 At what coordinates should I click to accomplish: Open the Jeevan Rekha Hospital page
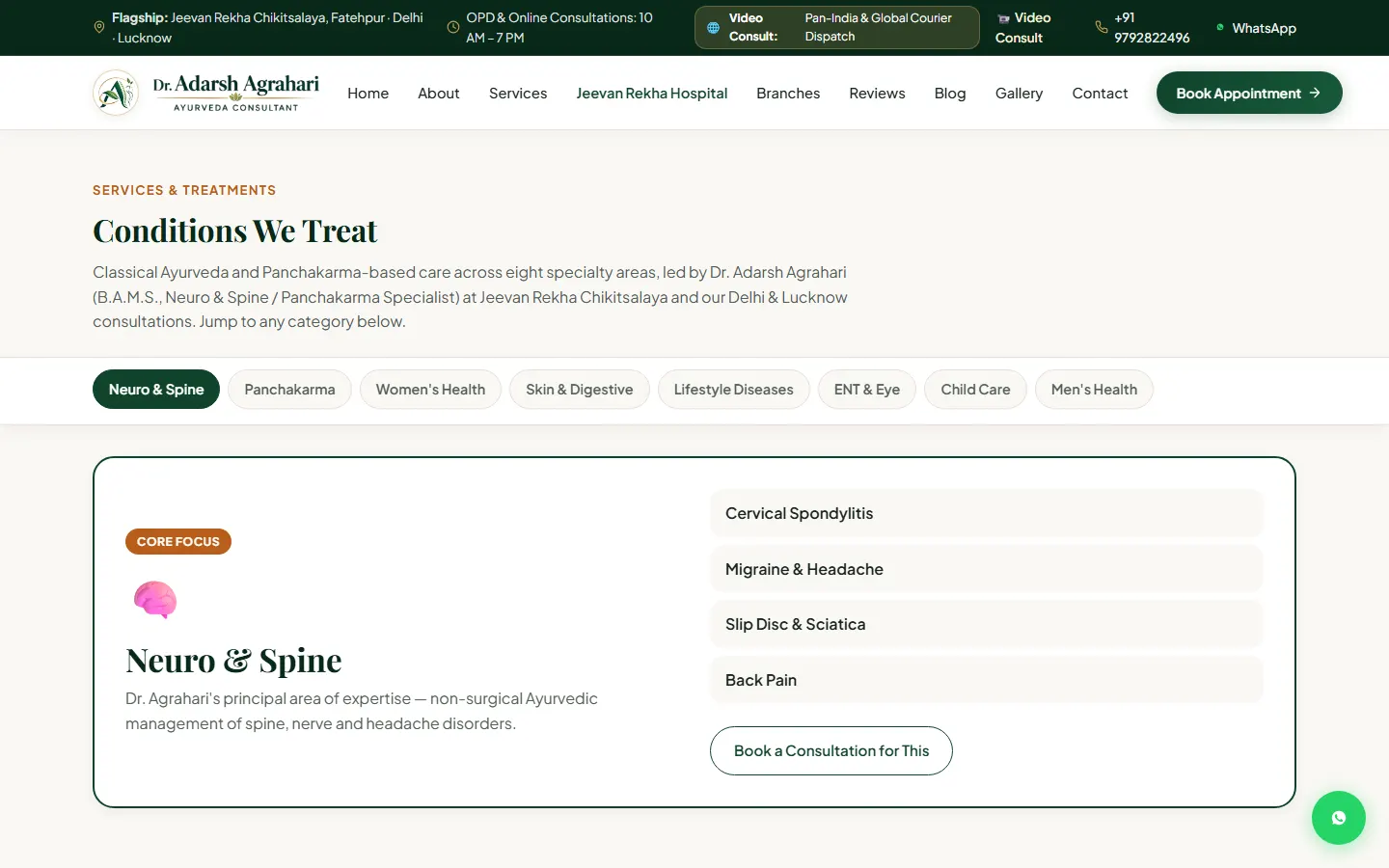click(651, 94)
